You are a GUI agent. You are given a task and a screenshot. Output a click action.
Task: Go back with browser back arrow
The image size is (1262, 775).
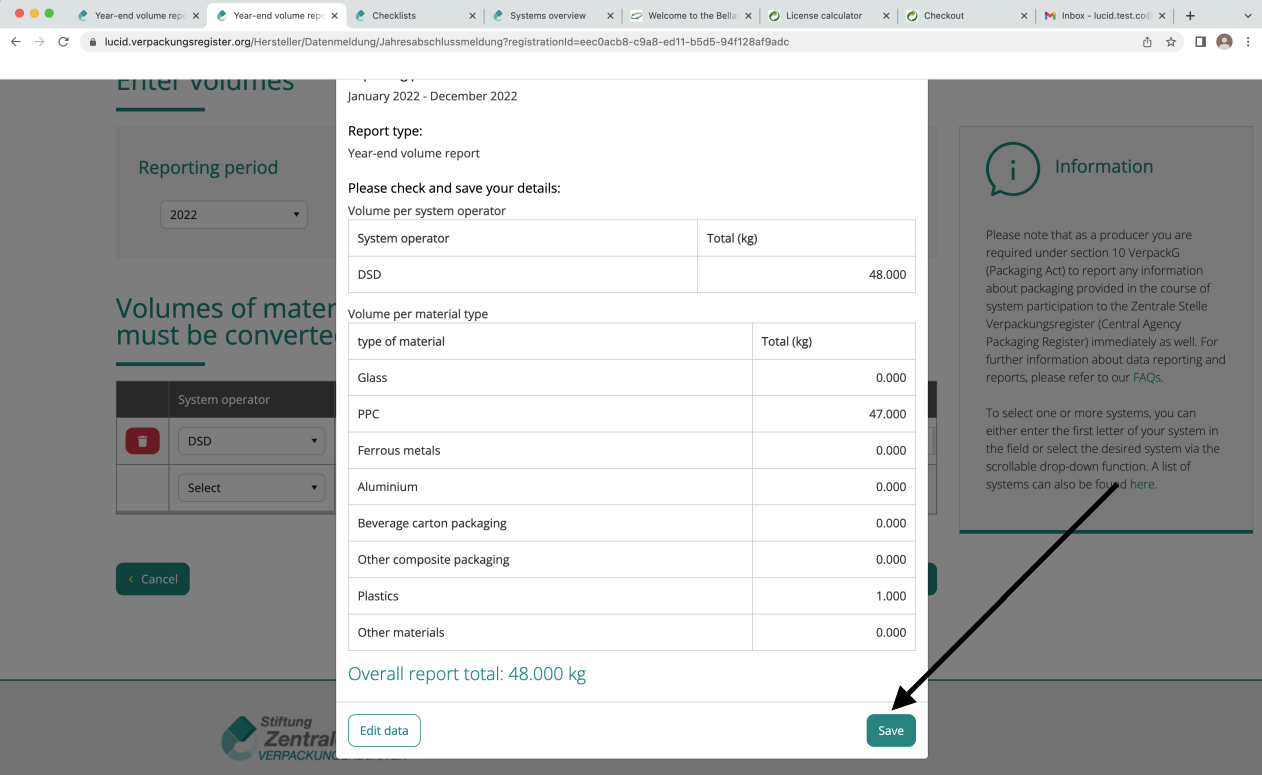tap(15, 42)
